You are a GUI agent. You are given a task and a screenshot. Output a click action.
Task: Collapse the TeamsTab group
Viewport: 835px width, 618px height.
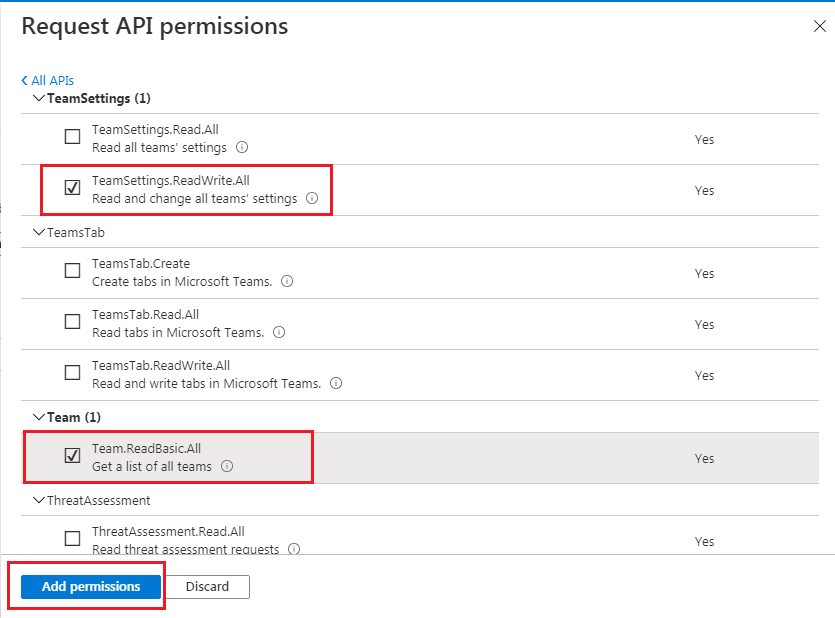click(x=39, y=232)
